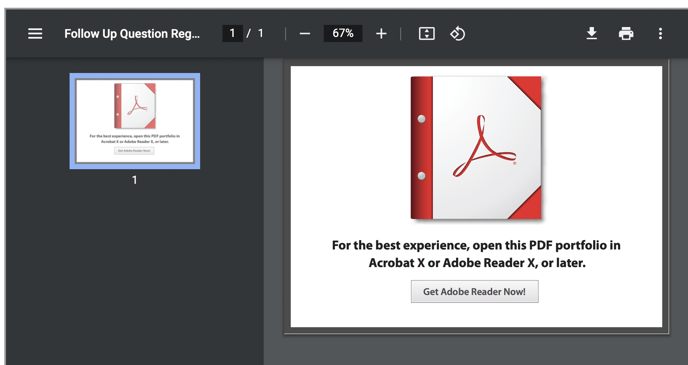Click the document title Follow Up Question Reg...

coord(132,34)
